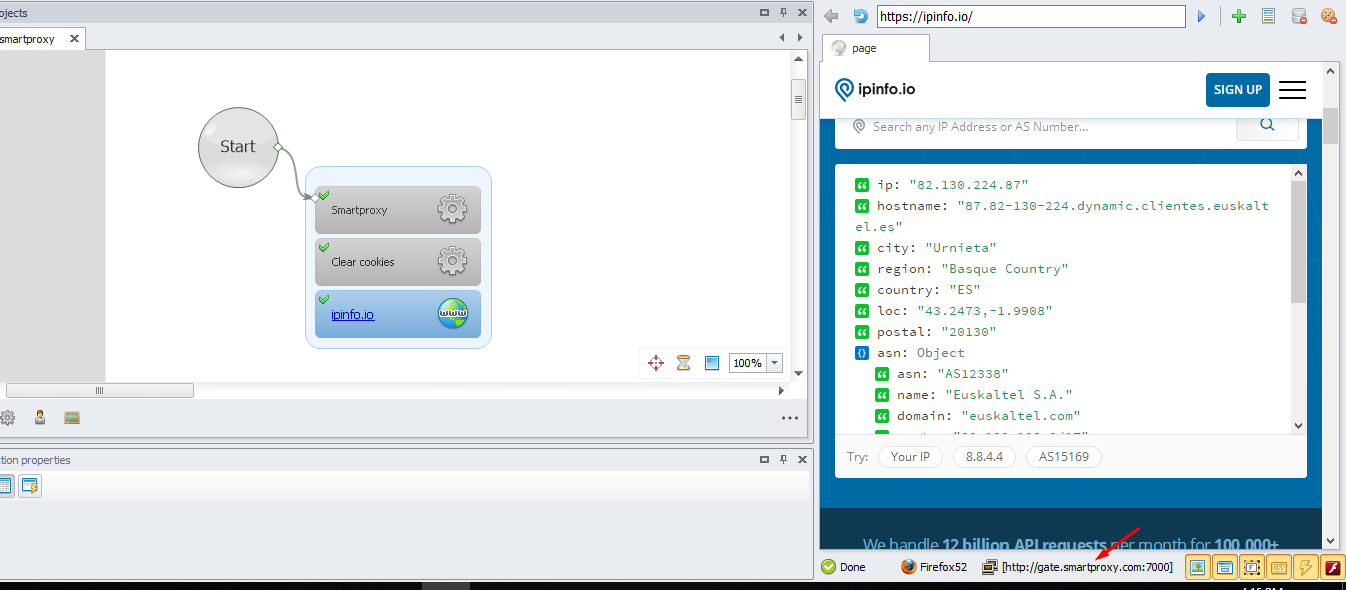Click the three dots overflow icon

click(x=790, y=418)
